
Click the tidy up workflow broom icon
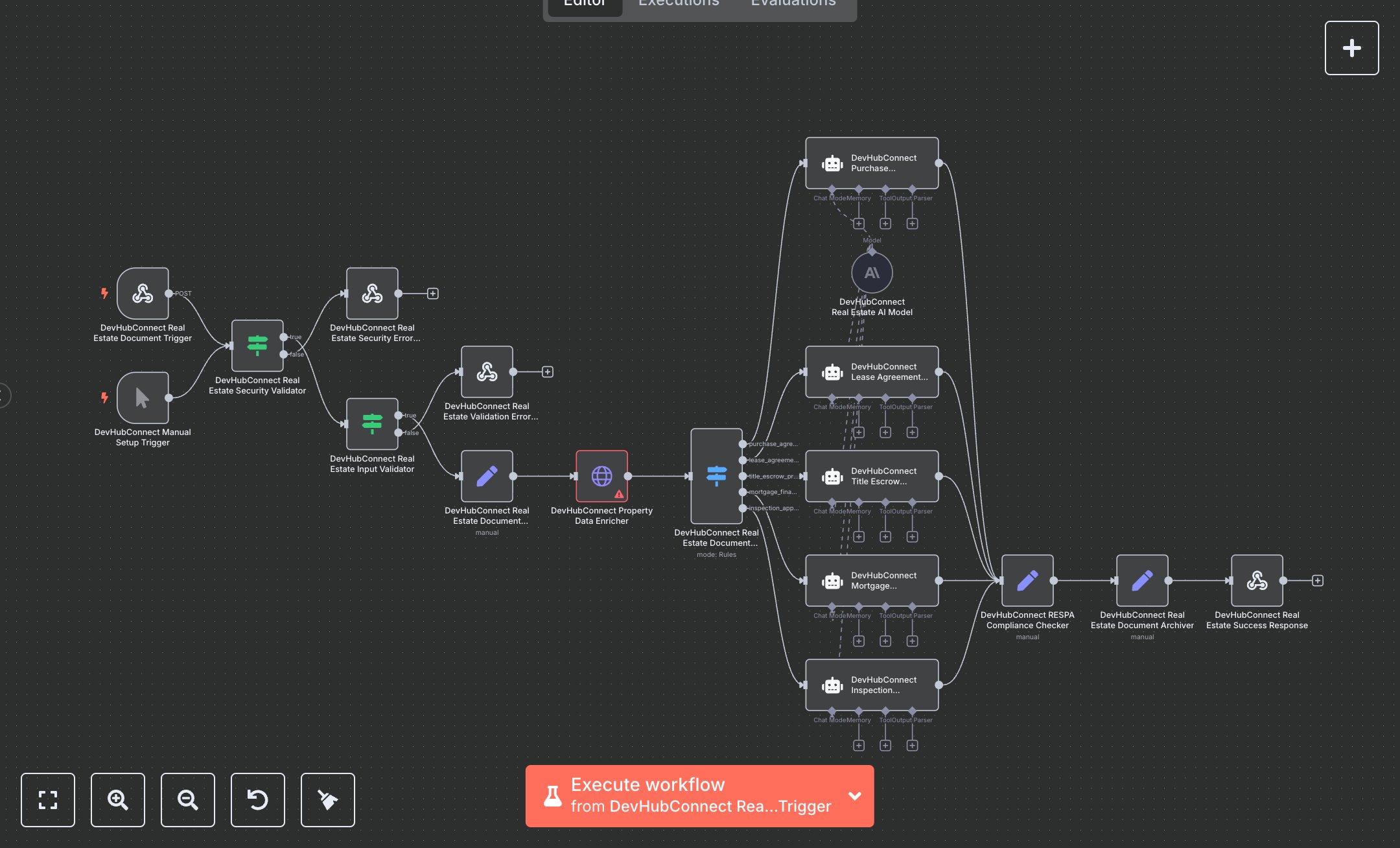[x=328, y=800]
